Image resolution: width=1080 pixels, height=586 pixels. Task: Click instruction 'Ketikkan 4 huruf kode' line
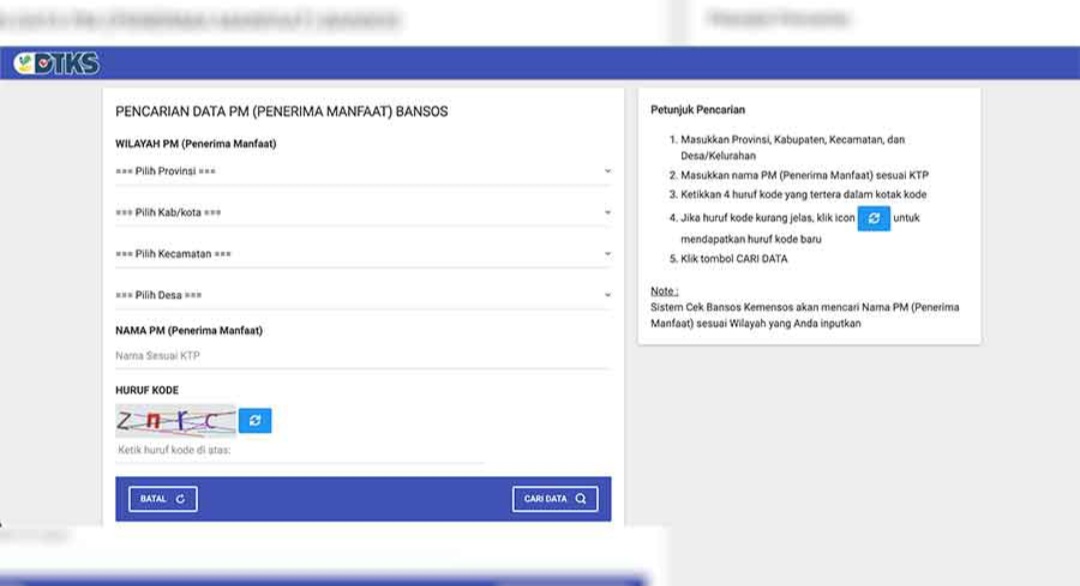803,195
